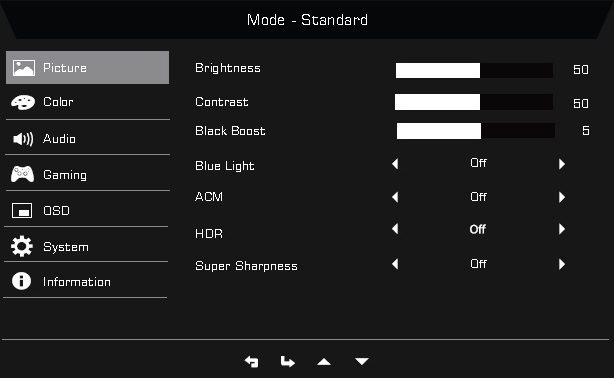
Task: Open System settings via gear icon
Action: 22,246
